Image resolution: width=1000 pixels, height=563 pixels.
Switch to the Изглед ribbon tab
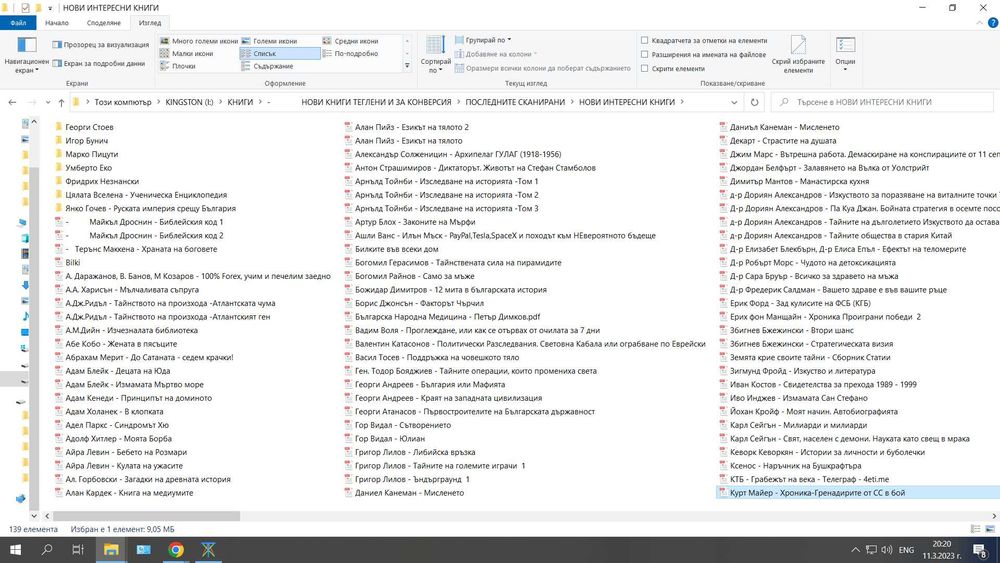click(x=150, y=22)
